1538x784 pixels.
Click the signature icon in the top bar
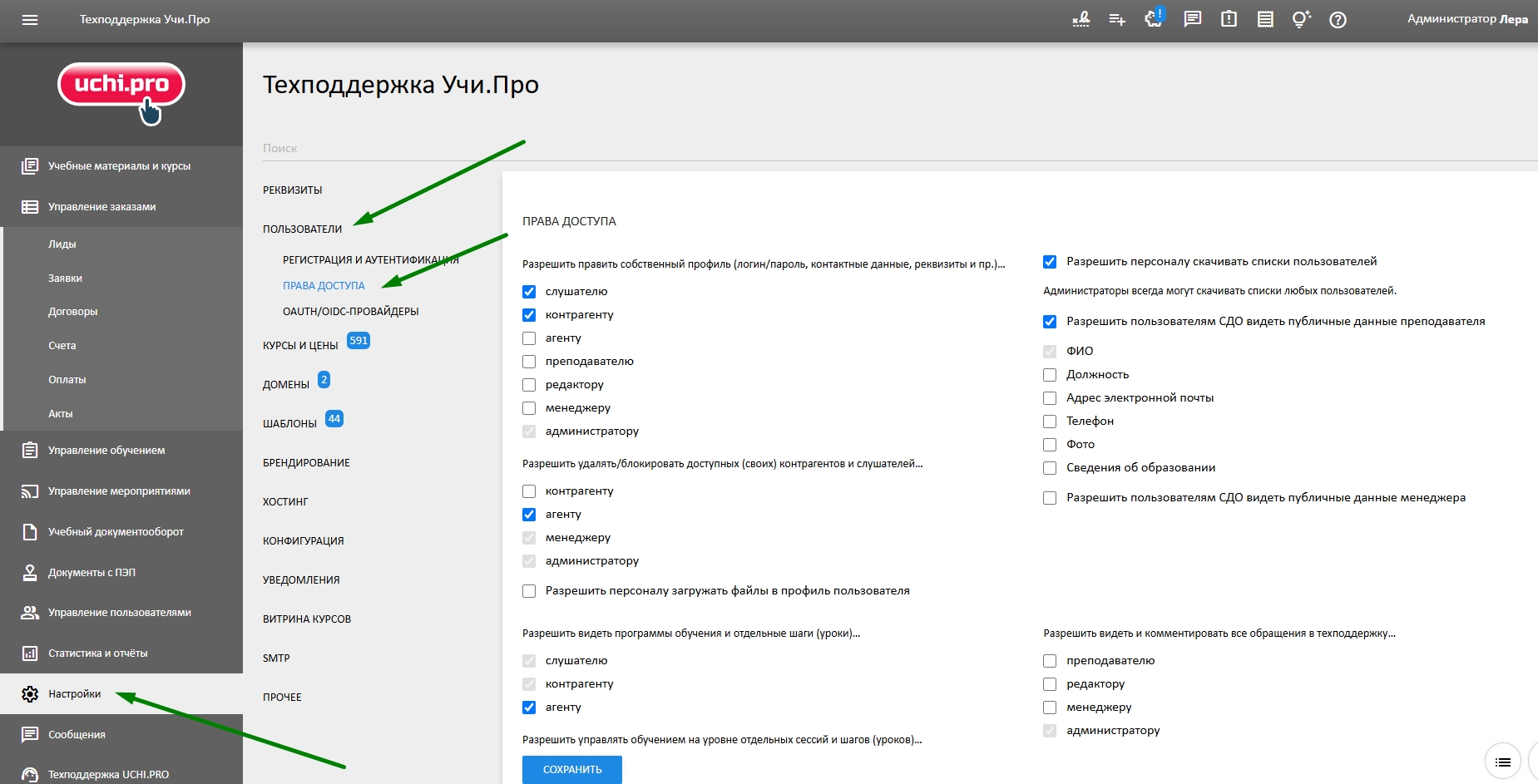point(1081,19)
